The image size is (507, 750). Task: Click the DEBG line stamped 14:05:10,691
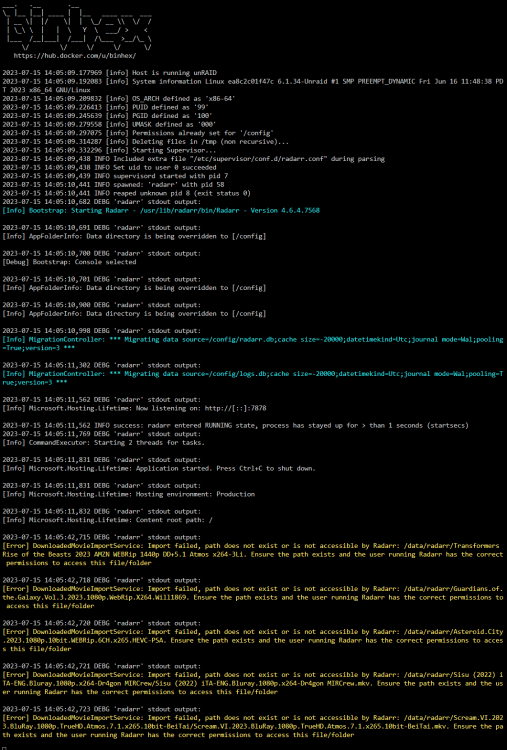coord(101,228)
